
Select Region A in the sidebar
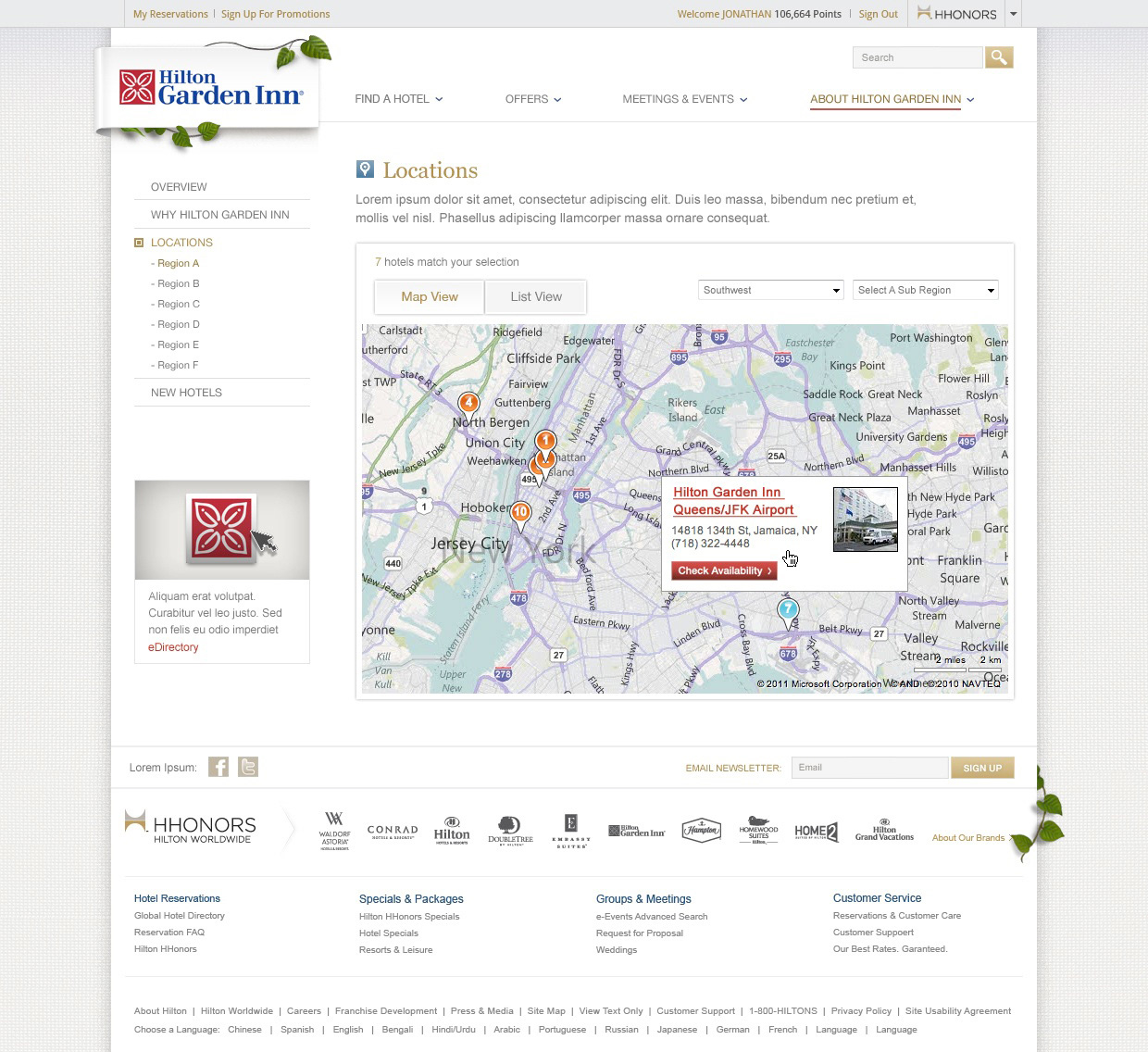(x=176, y=264)
